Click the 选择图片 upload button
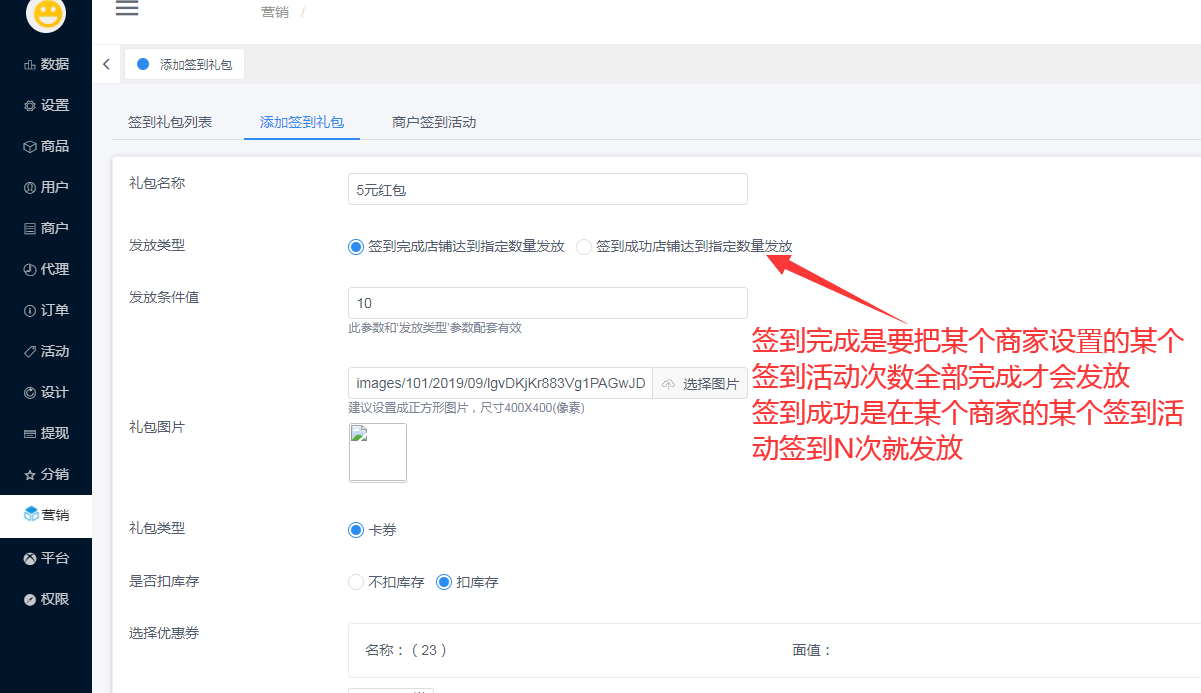 [x=700, y=384]
